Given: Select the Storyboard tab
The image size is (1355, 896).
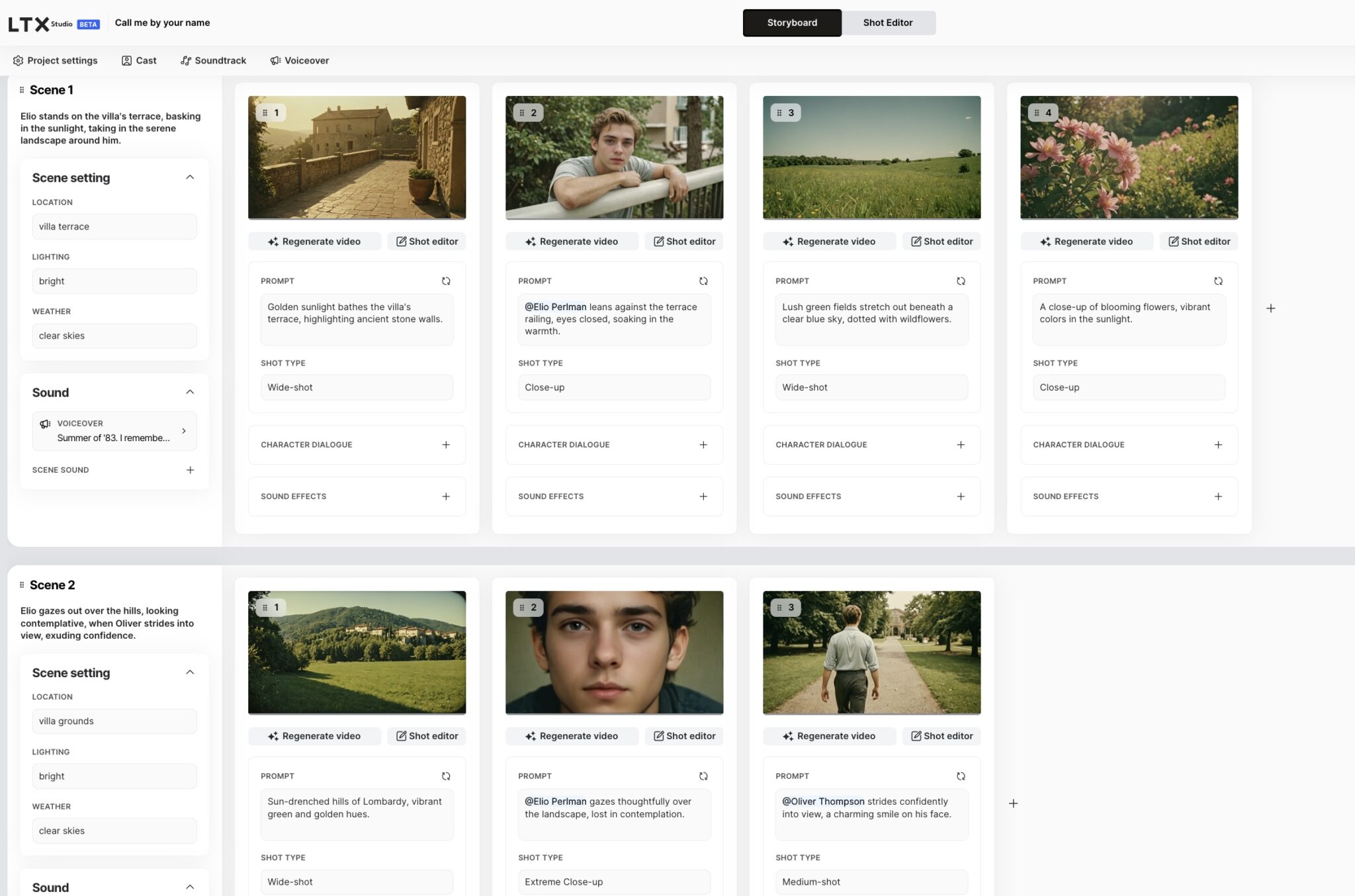Looking at the screenshot, I should [x=791, y=22].
